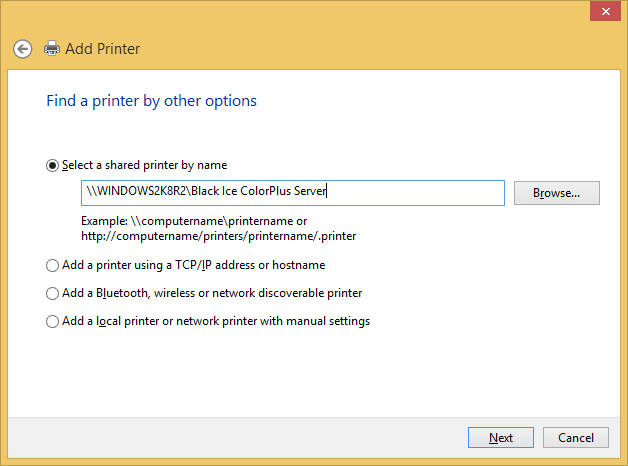Cancel the Add Printer wizard
The image size is (628, 466).
576,438
